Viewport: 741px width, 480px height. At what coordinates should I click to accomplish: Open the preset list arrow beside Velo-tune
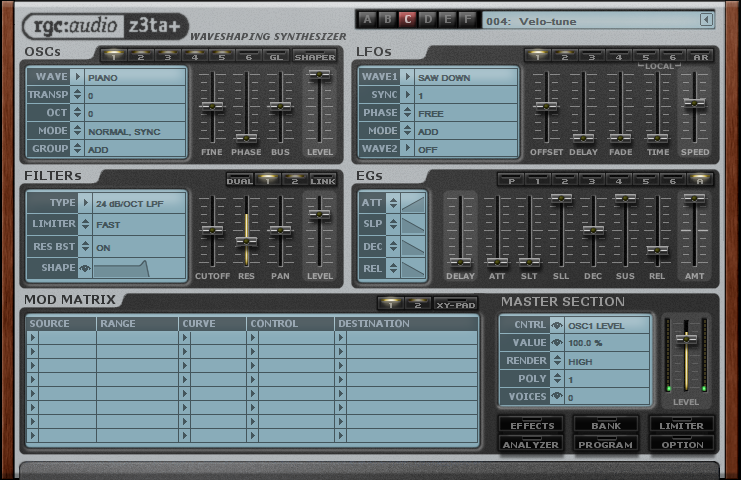click(x=707, y=19)
